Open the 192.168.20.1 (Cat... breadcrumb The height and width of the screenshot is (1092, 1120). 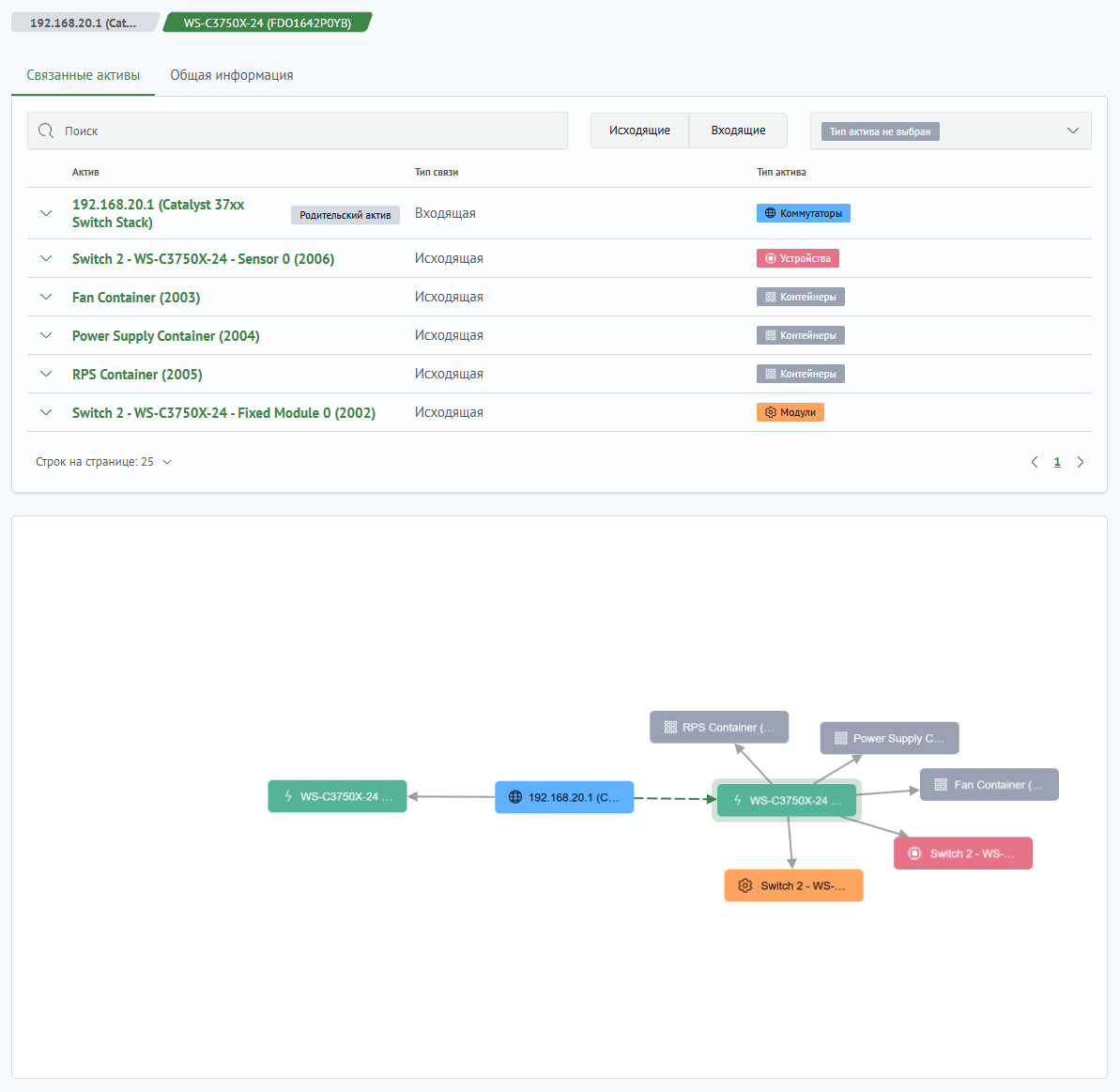85,23
